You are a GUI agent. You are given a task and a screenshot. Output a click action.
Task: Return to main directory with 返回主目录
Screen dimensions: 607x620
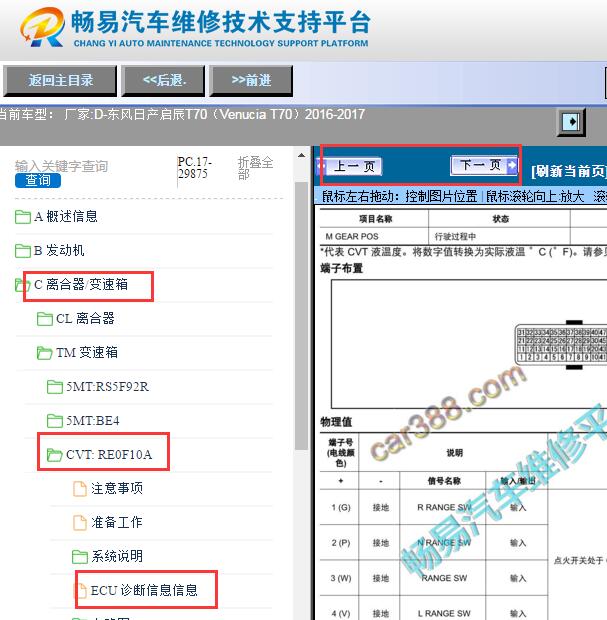(x=60, y=81)
